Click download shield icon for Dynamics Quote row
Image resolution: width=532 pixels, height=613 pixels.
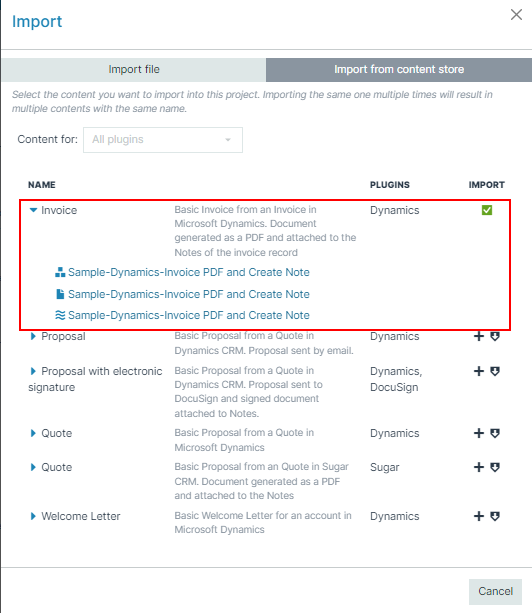495,433
